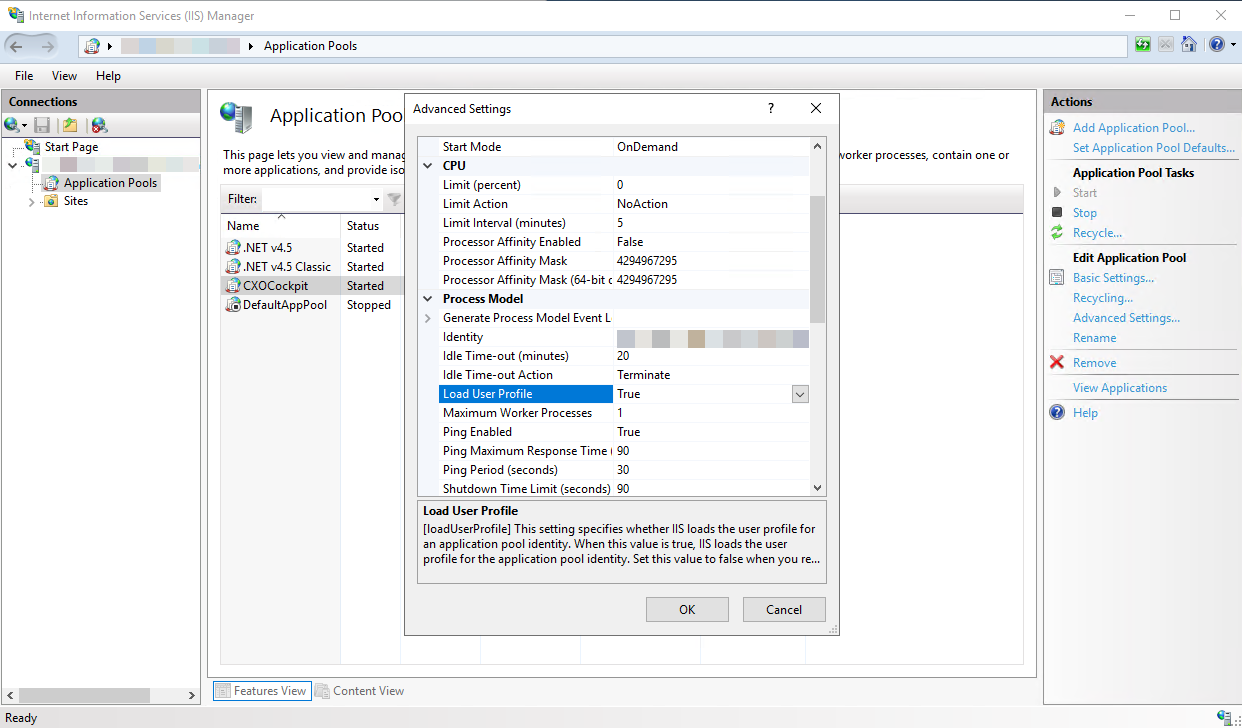Open the dropdown arrow beside the toolbar Help icon
1242x728 pixels.
point(1233,45)
